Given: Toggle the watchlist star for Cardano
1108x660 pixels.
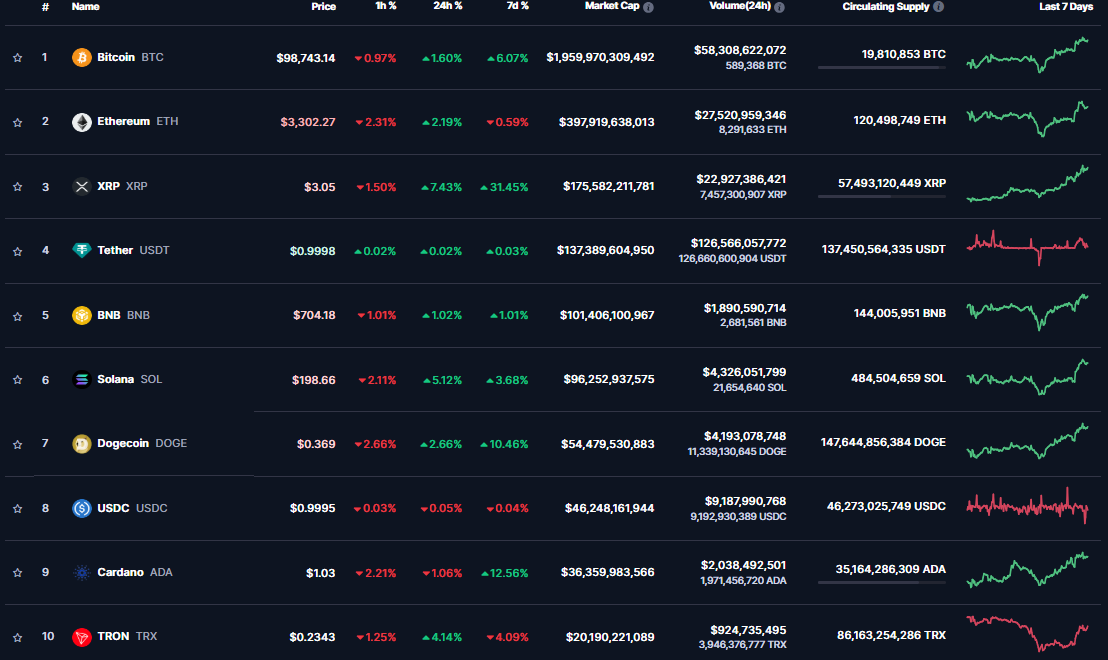Looking at the screenshot, I should (17, 573).
